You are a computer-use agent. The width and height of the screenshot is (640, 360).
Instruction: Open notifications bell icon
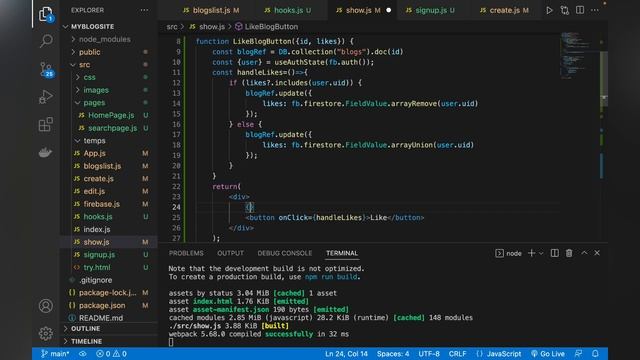pyautogui.click(x=595, y=354)
